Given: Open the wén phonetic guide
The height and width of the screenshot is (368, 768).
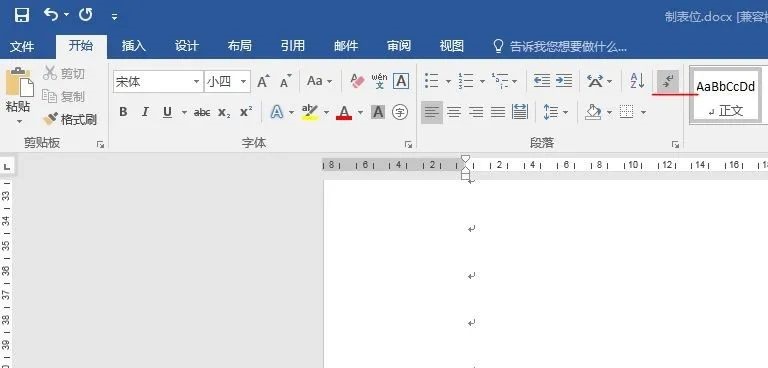Looking at the screenshot, I should (379, 81).
